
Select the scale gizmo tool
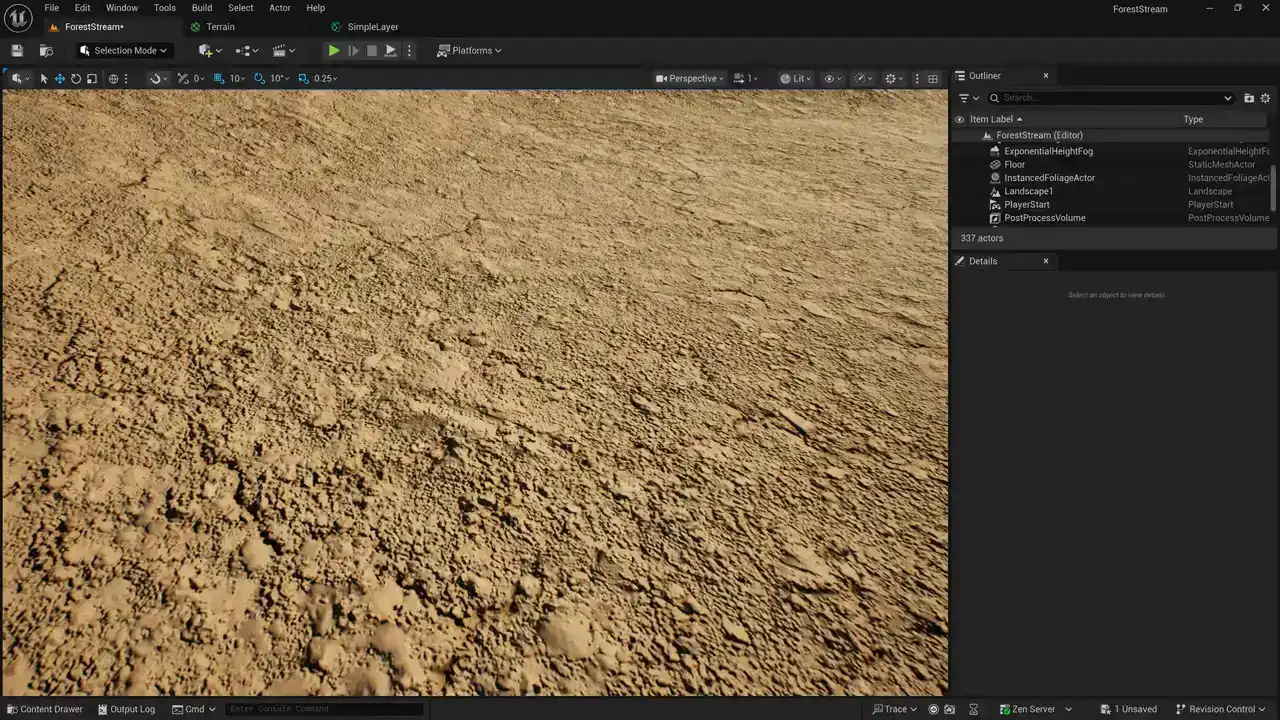click(92, 78)
